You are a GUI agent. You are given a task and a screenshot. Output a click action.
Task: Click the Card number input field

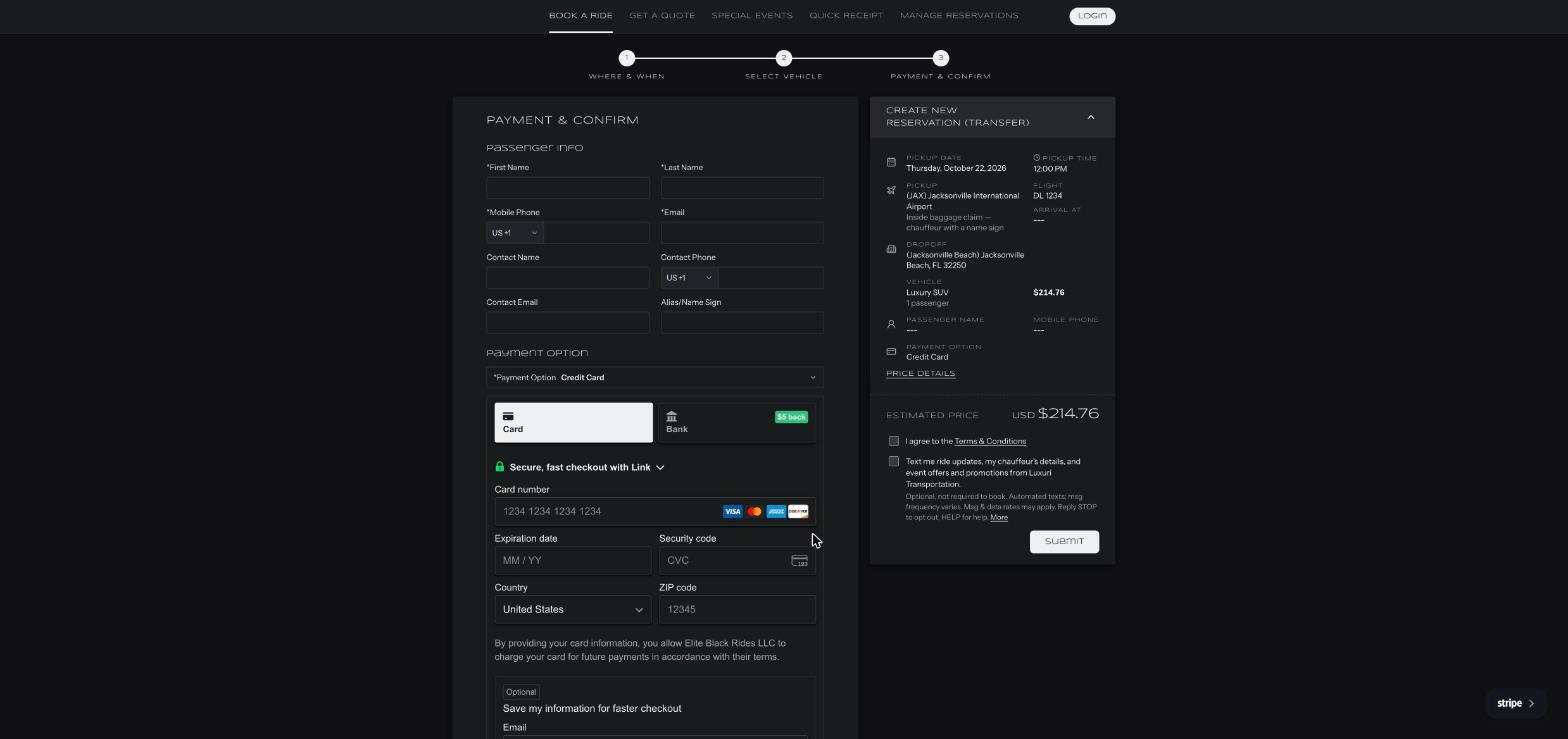(655, 512)
